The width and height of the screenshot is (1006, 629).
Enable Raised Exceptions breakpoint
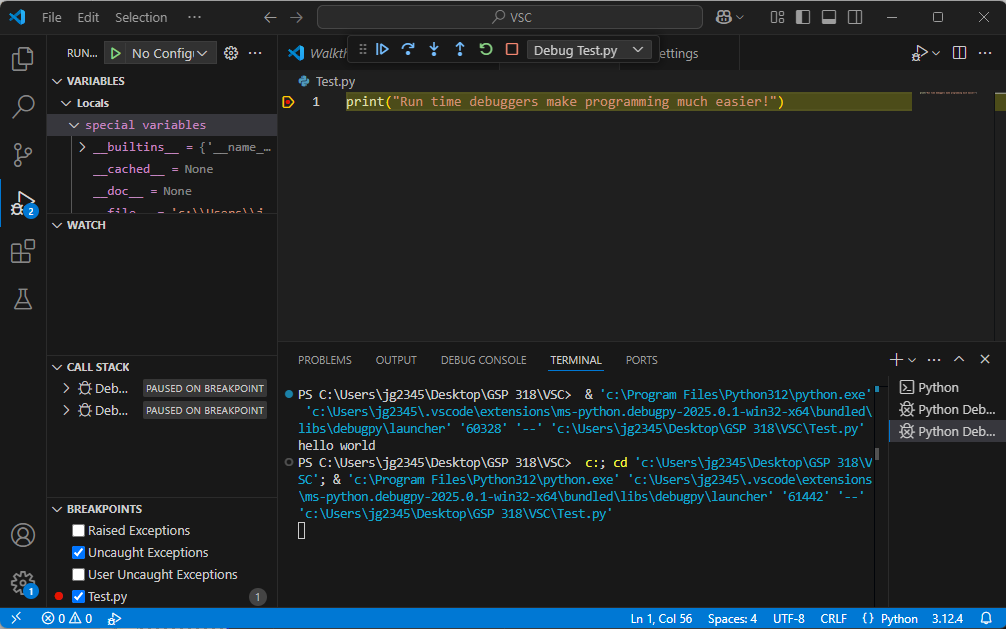point(79,531)
